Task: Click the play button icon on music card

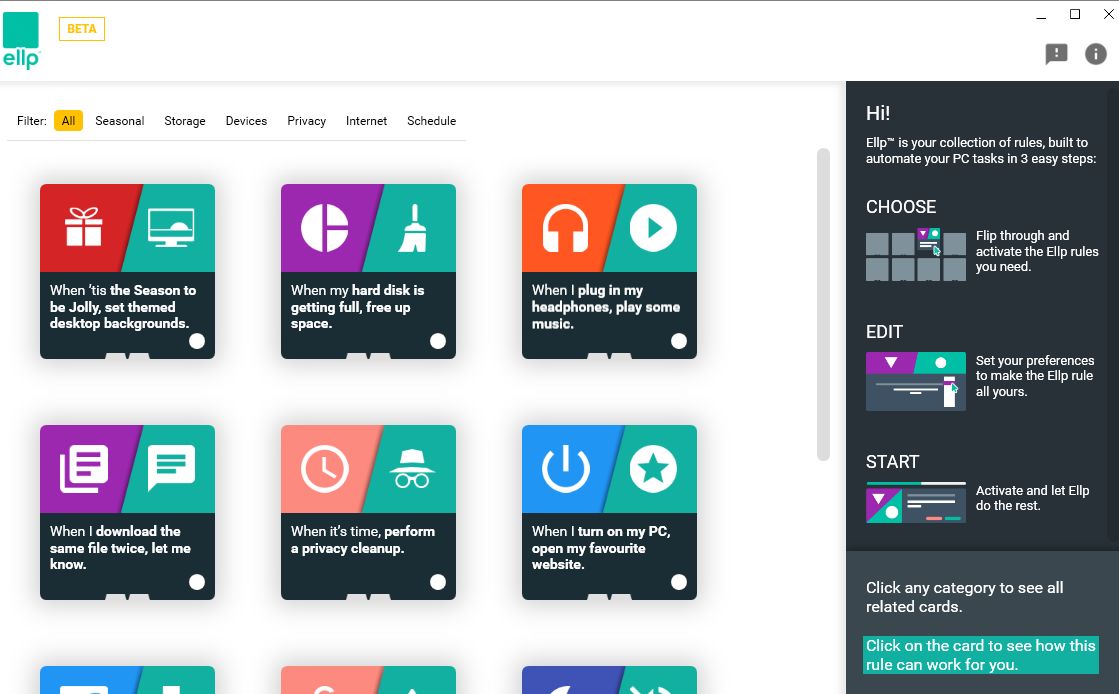Action: [x=653, y=228]
